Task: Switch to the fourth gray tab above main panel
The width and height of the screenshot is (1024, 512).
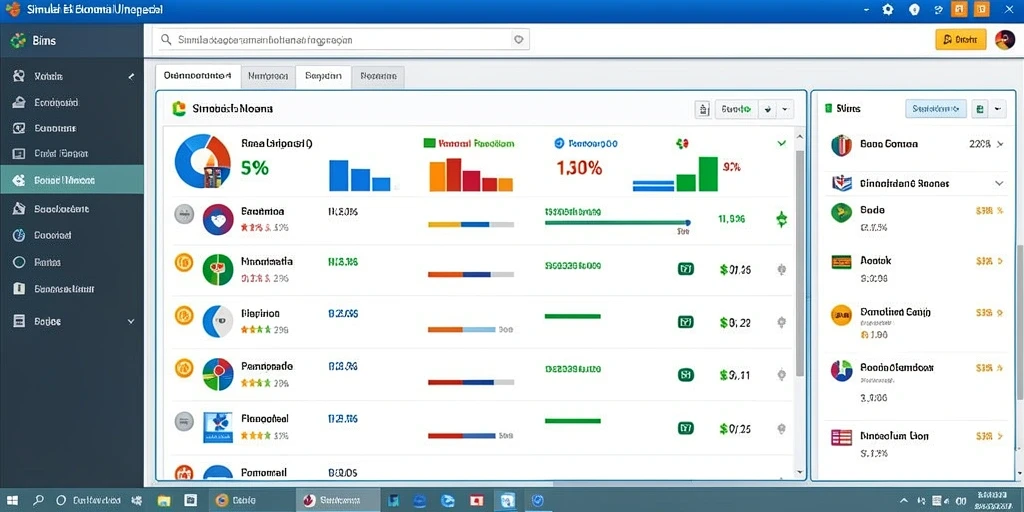Action: click(378, 76)
